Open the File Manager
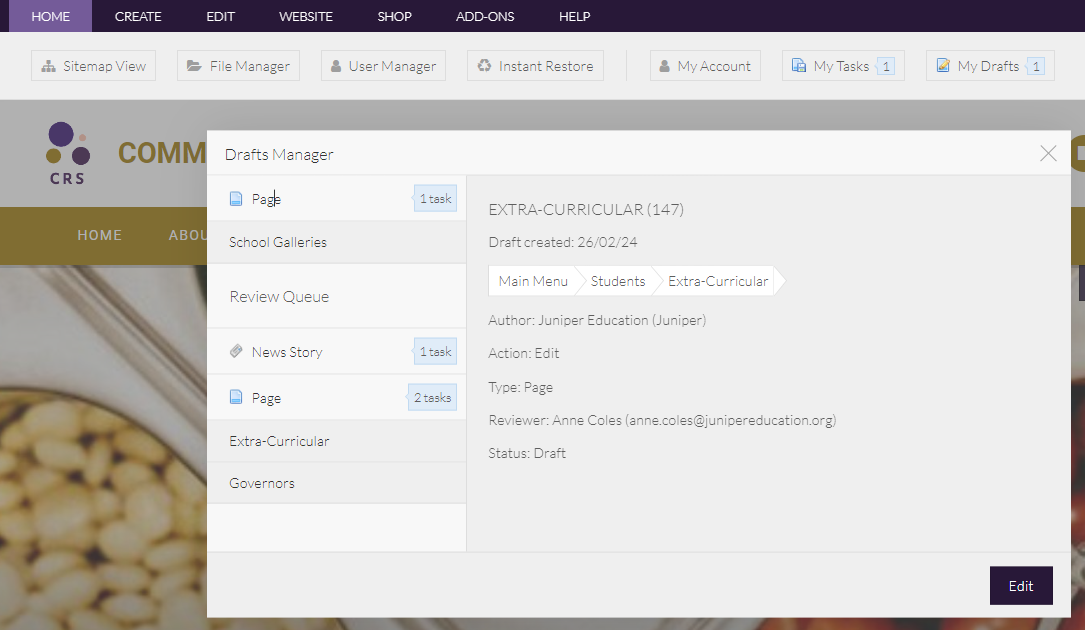This screenshot has height=630, width=1085. tap(238, 65)
